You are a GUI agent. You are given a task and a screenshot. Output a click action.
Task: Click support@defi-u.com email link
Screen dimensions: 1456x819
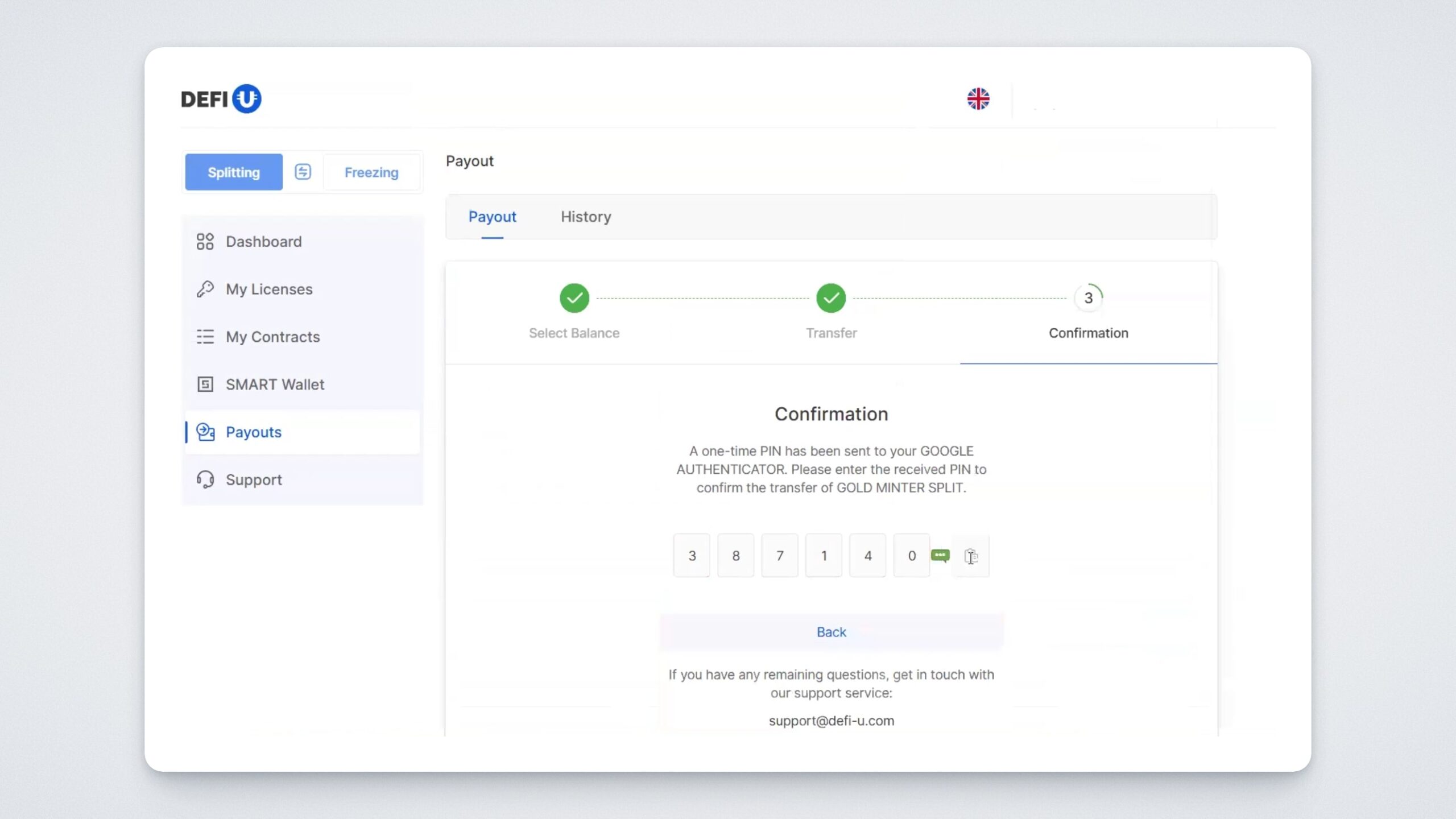(x=831, y=721)
